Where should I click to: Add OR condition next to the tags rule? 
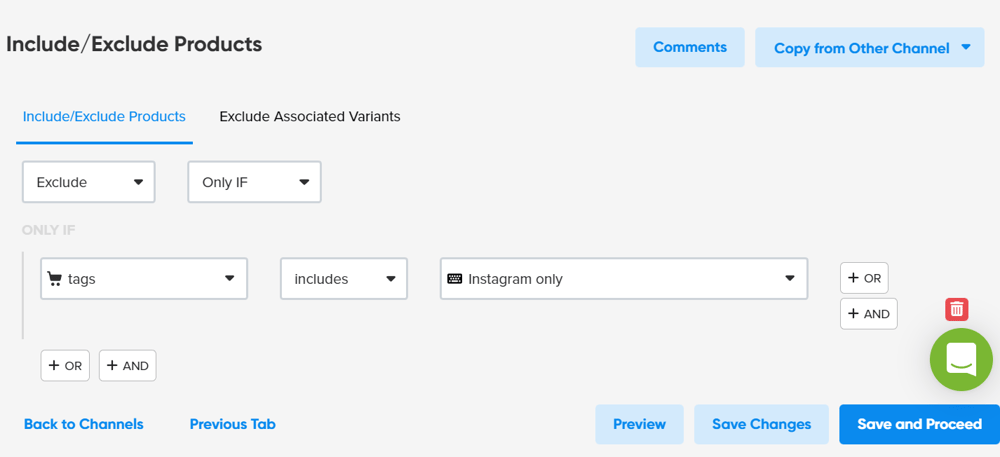[x=864, y=278]
